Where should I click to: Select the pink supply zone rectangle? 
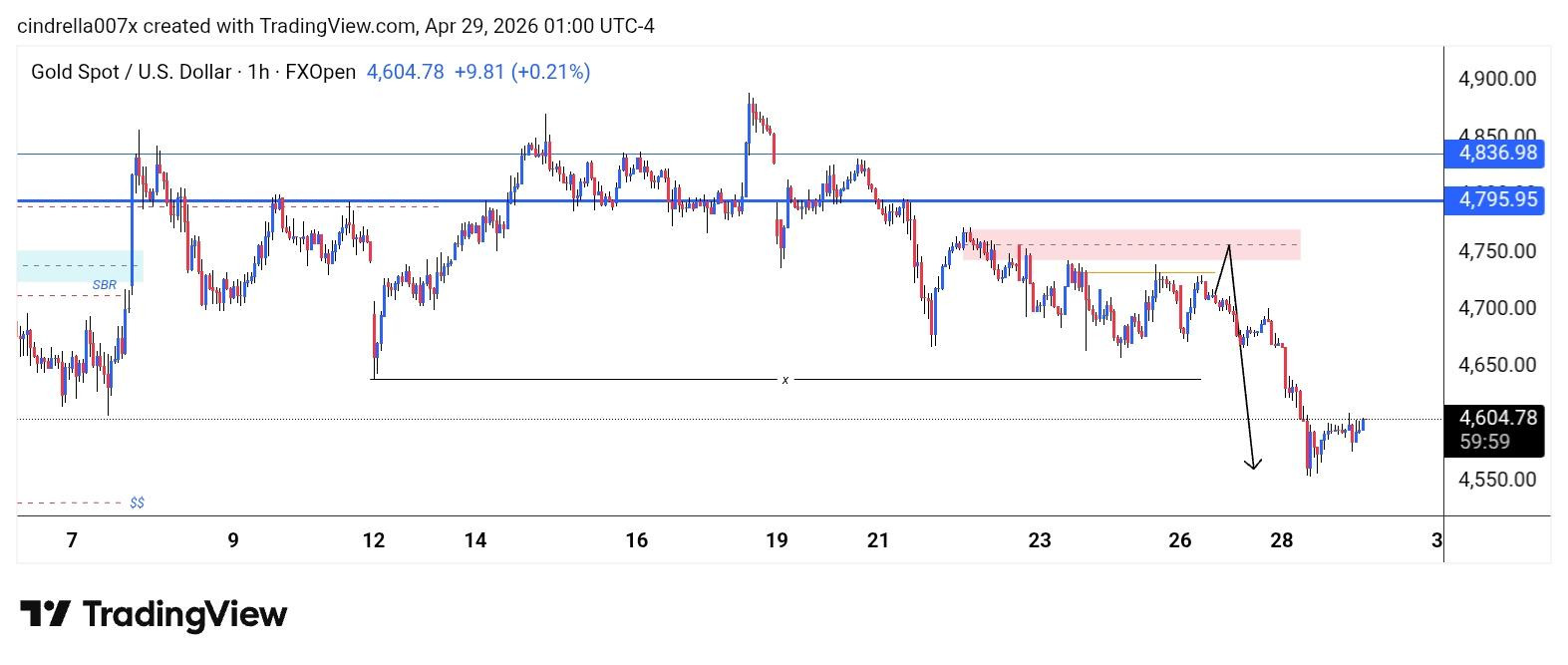(x=1131, y=244)
